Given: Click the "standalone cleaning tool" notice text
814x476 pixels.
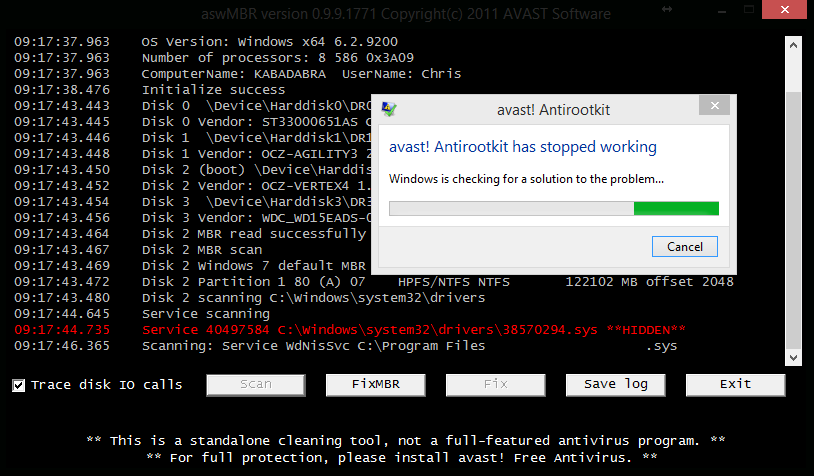Looking at the screenshot, I should pyautogui.click(x=406, y=441).
